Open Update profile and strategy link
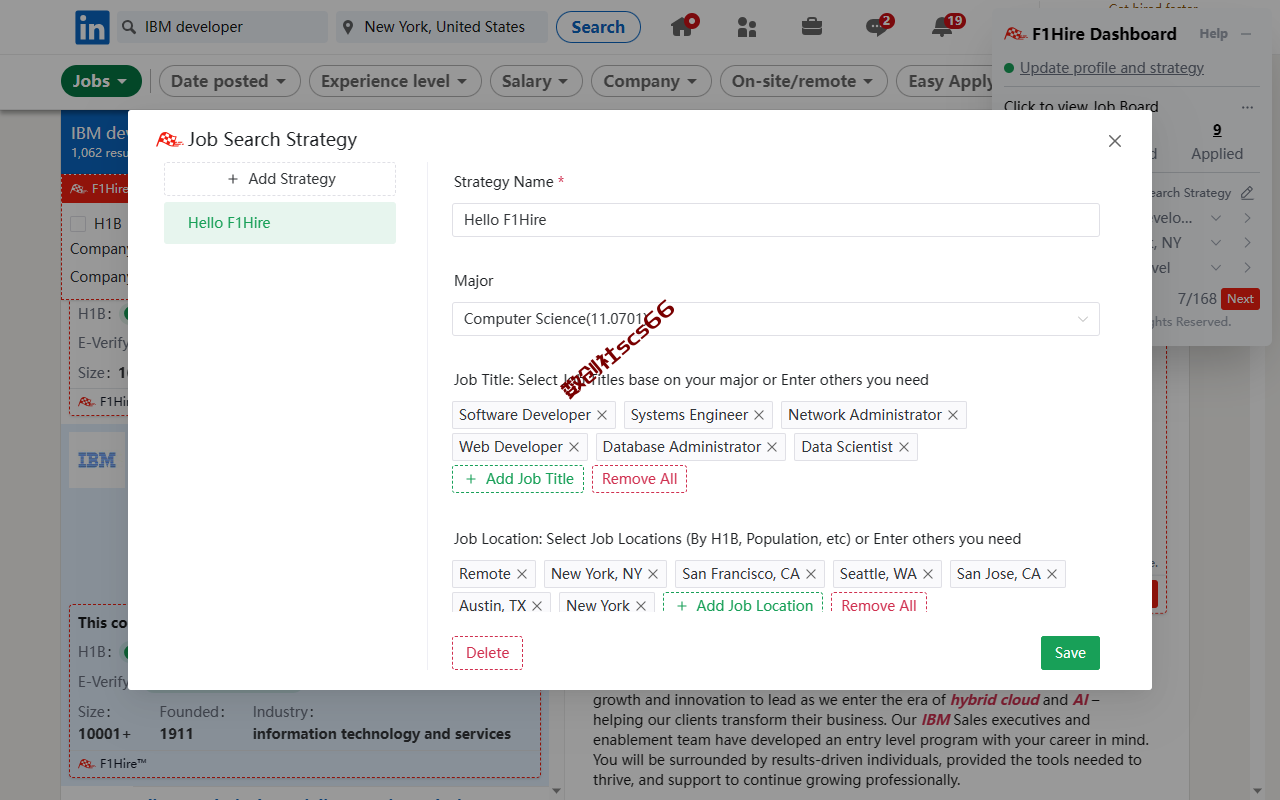Viewport: 1280px width, 800px height. click(1112, 68)
